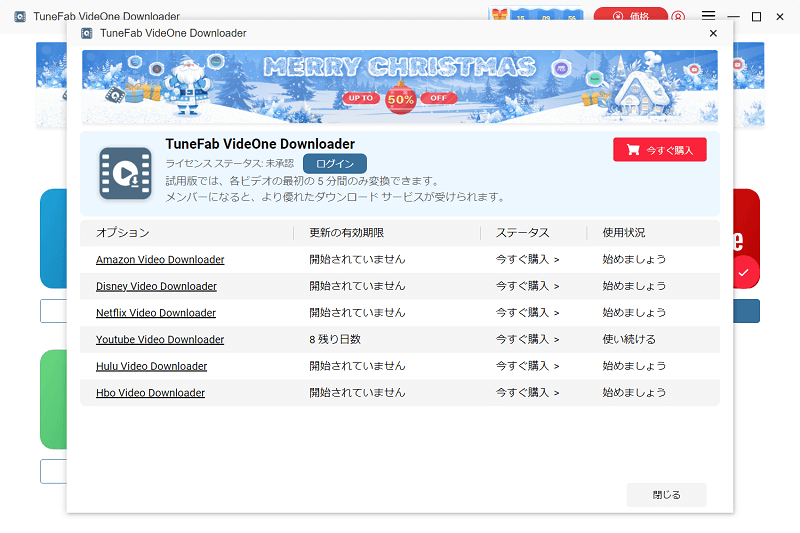
Task: Open the hamburger menu in title bar
Action: click(x=708, y=15)
